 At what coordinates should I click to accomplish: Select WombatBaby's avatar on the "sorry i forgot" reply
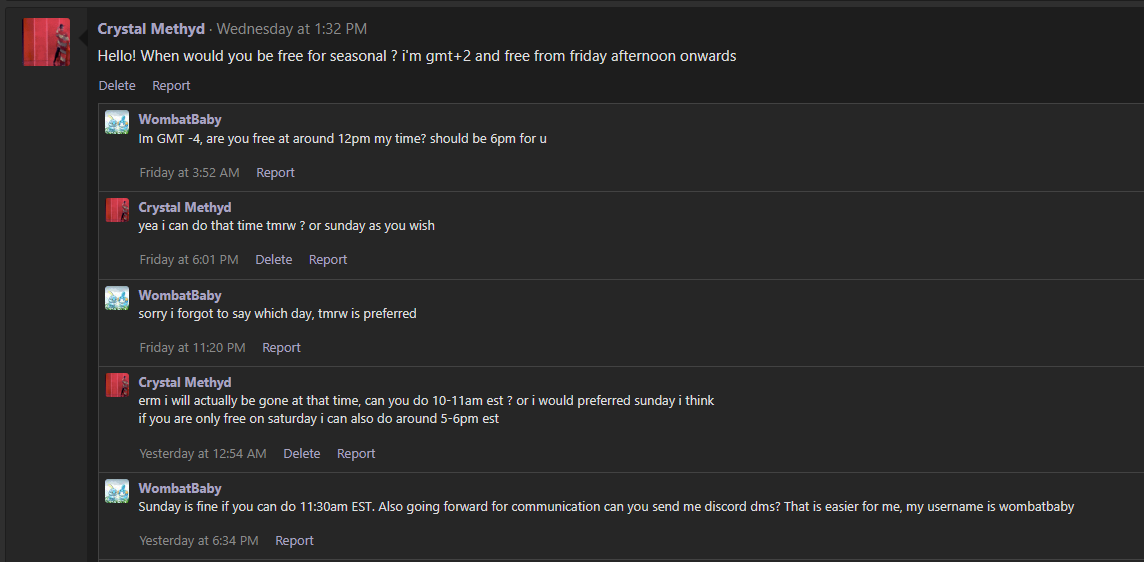(x=117, y=298)
